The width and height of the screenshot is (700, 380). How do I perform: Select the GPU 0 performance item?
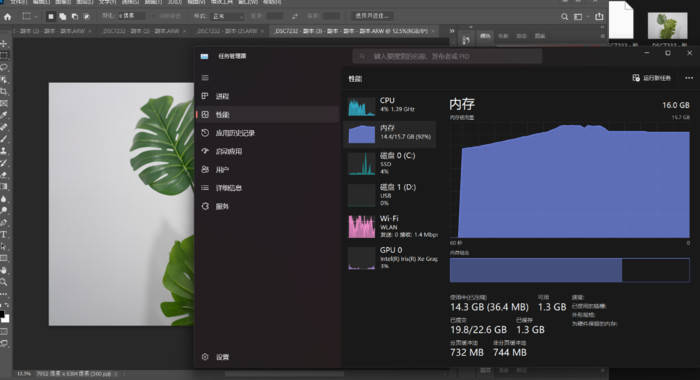coord(391,258)
